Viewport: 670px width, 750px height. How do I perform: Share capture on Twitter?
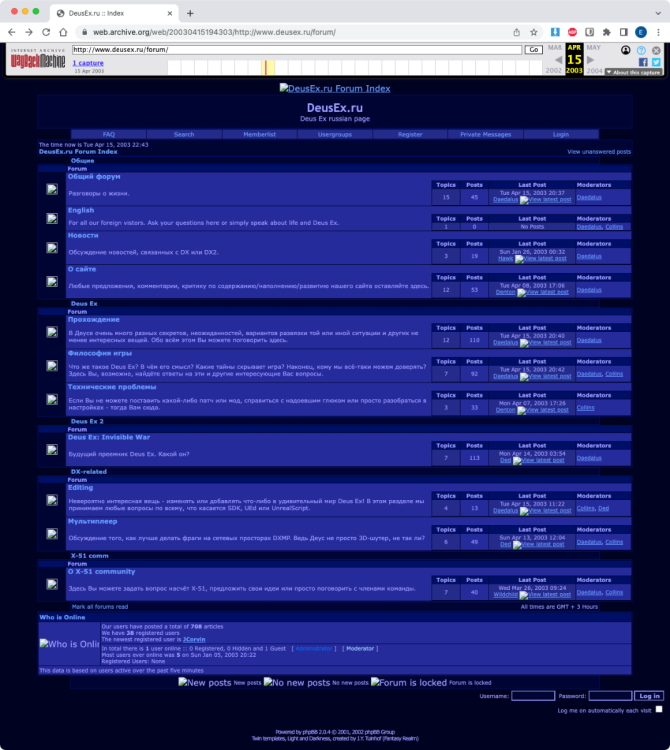656,62
